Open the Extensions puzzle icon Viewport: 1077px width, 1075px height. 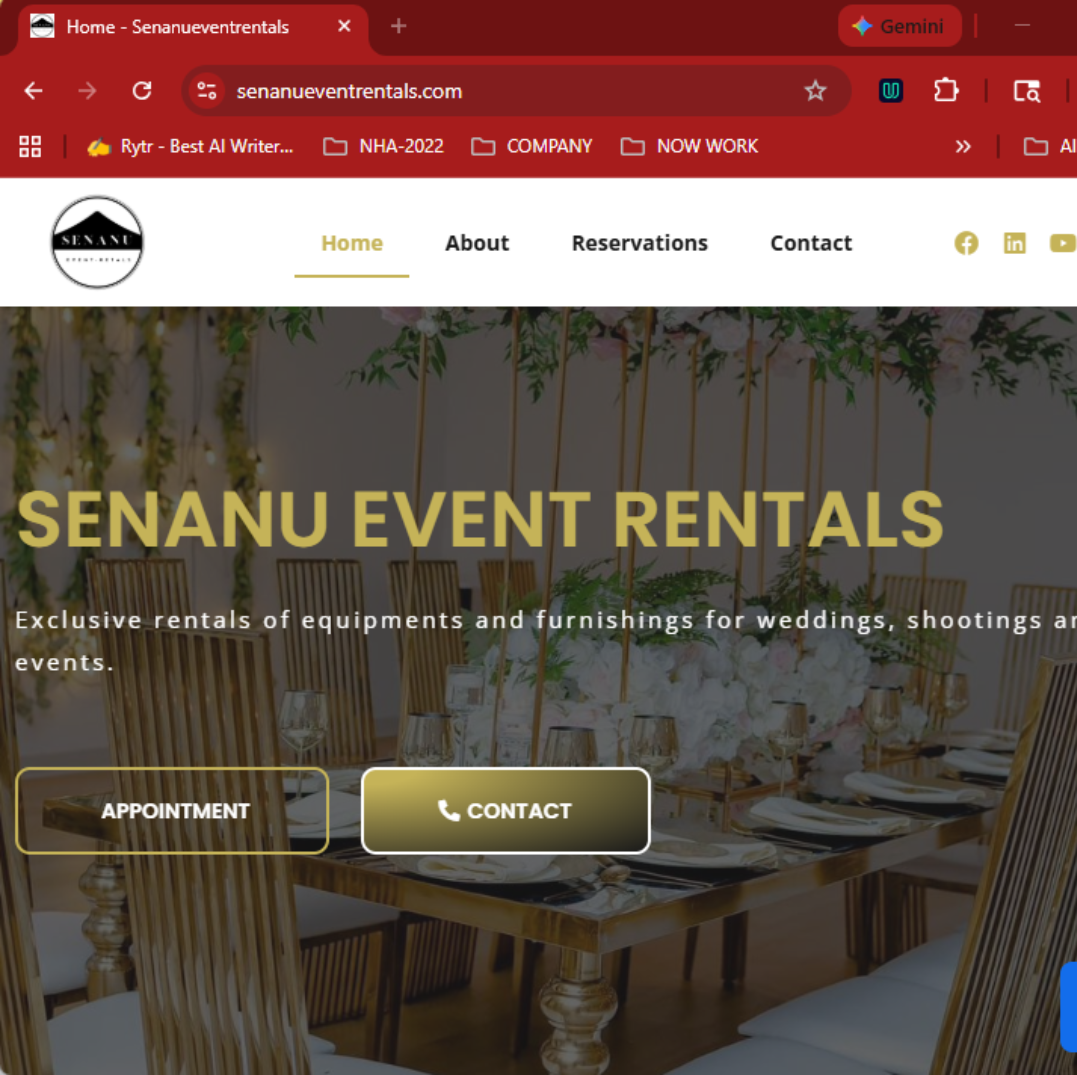pyautogui.click(x=946, y=91)
